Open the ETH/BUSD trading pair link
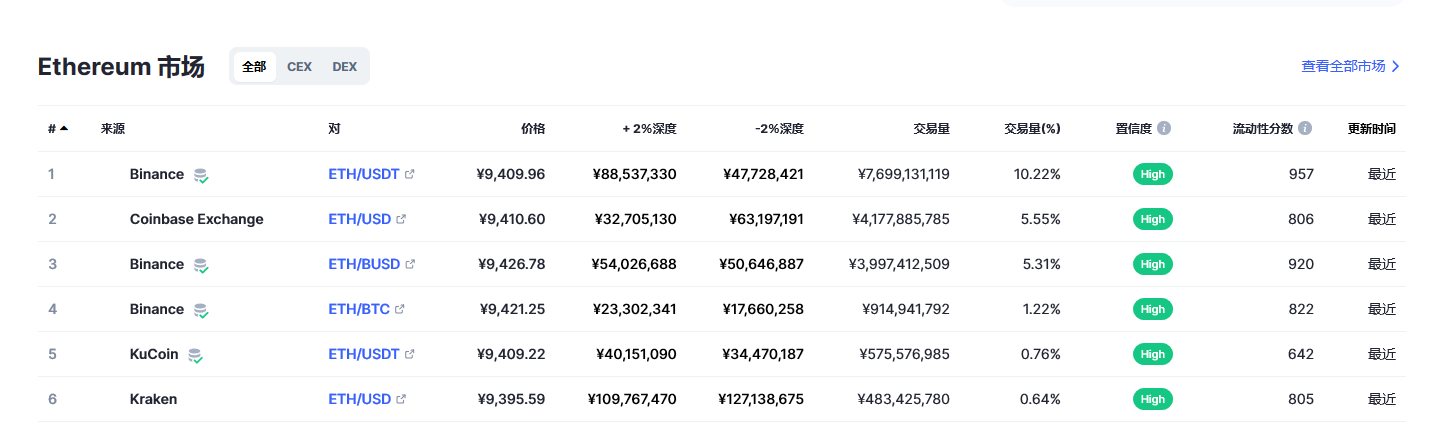 coord(364,264)
